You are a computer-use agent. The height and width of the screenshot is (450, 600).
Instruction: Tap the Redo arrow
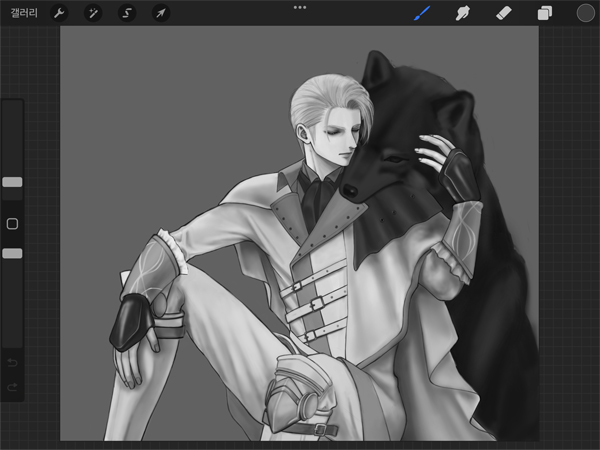click(12, 387)
